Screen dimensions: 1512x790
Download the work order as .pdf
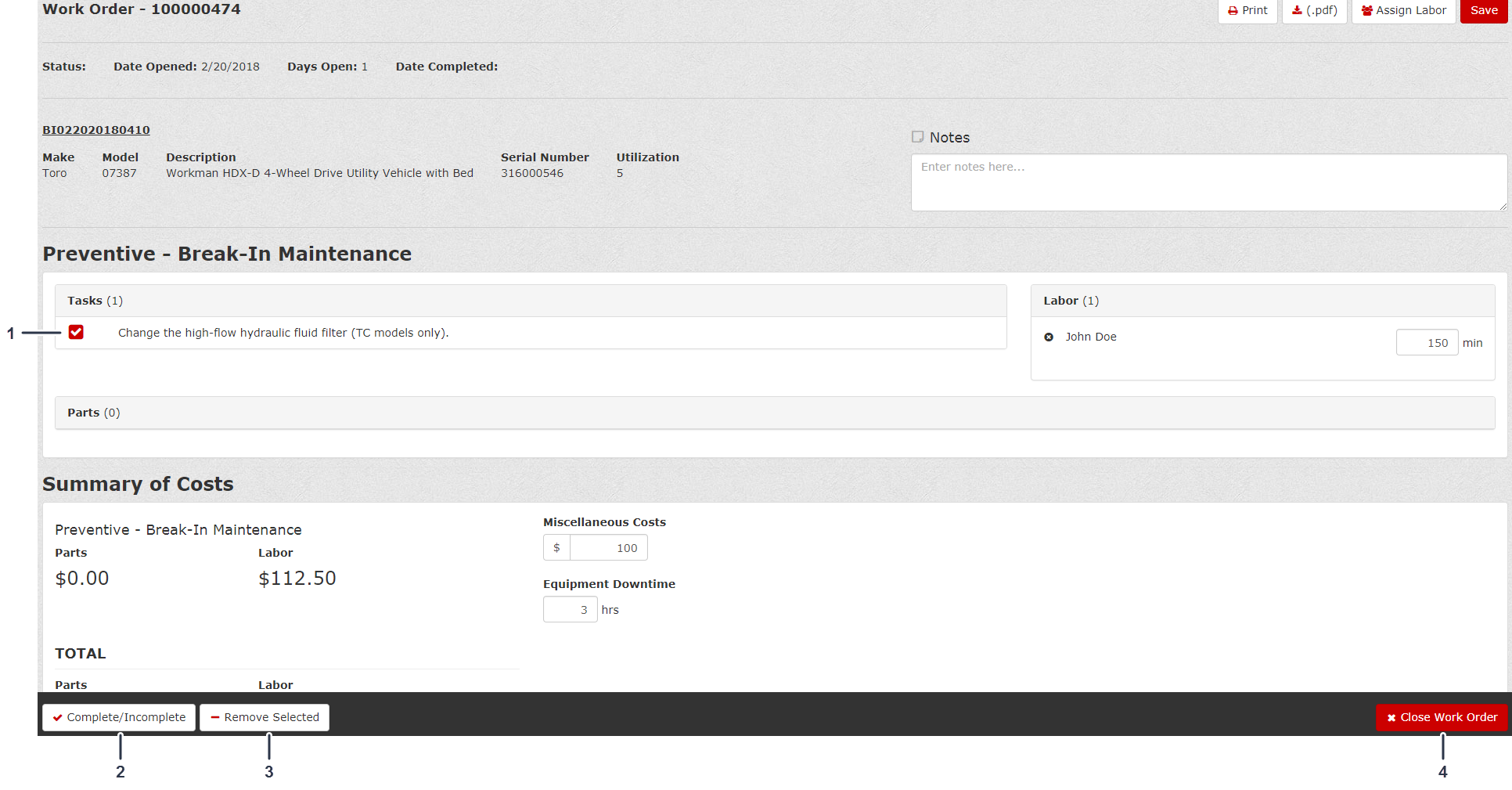[1314, 11]
